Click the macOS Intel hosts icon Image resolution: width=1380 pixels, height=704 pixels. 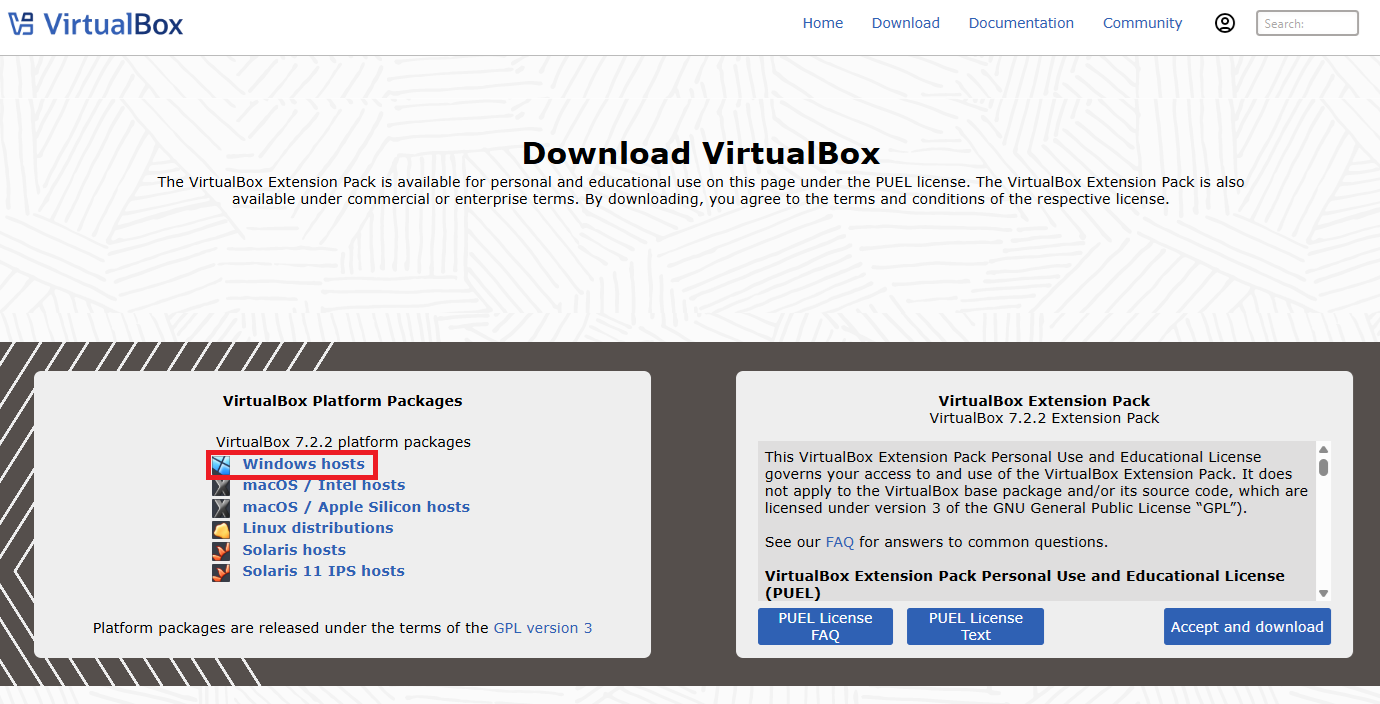tap(221, 486)
